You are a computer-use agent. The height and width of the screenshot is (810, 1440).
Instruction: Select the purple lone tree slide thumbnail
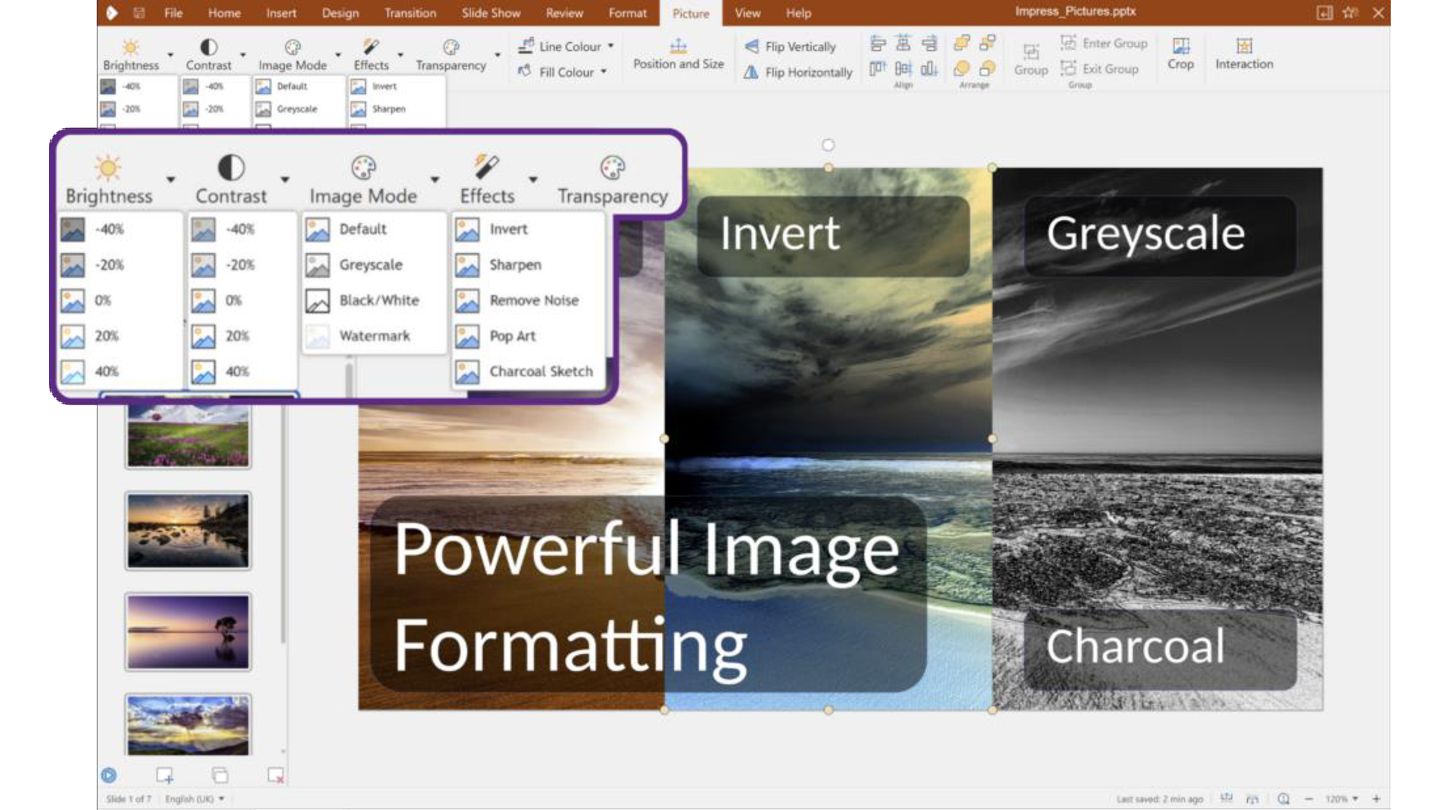[x=188, y=631]
